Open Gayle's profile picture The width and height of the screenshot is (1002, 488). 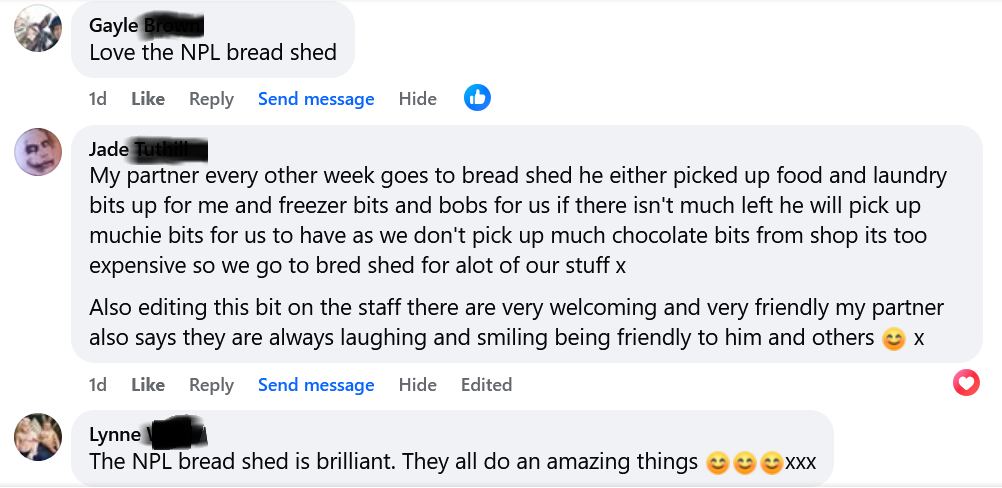coord(38,28)
